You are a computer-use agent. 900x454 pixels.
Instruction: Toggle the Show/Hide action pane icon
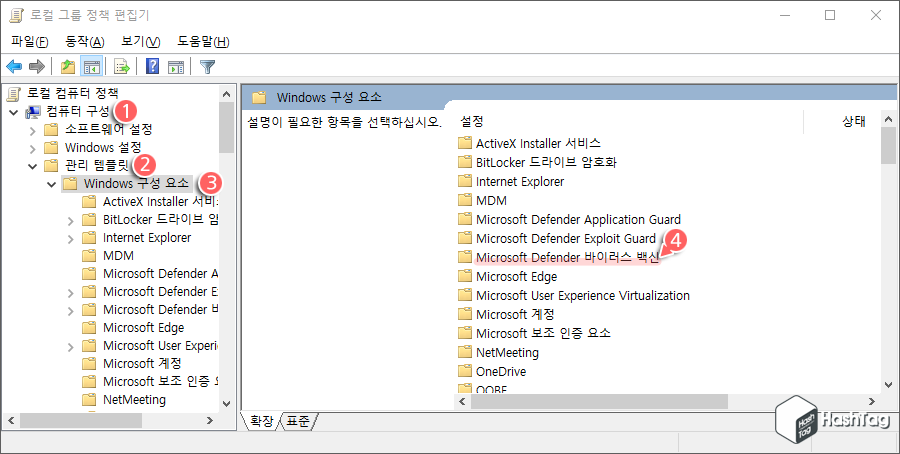(x=176, y=67)
